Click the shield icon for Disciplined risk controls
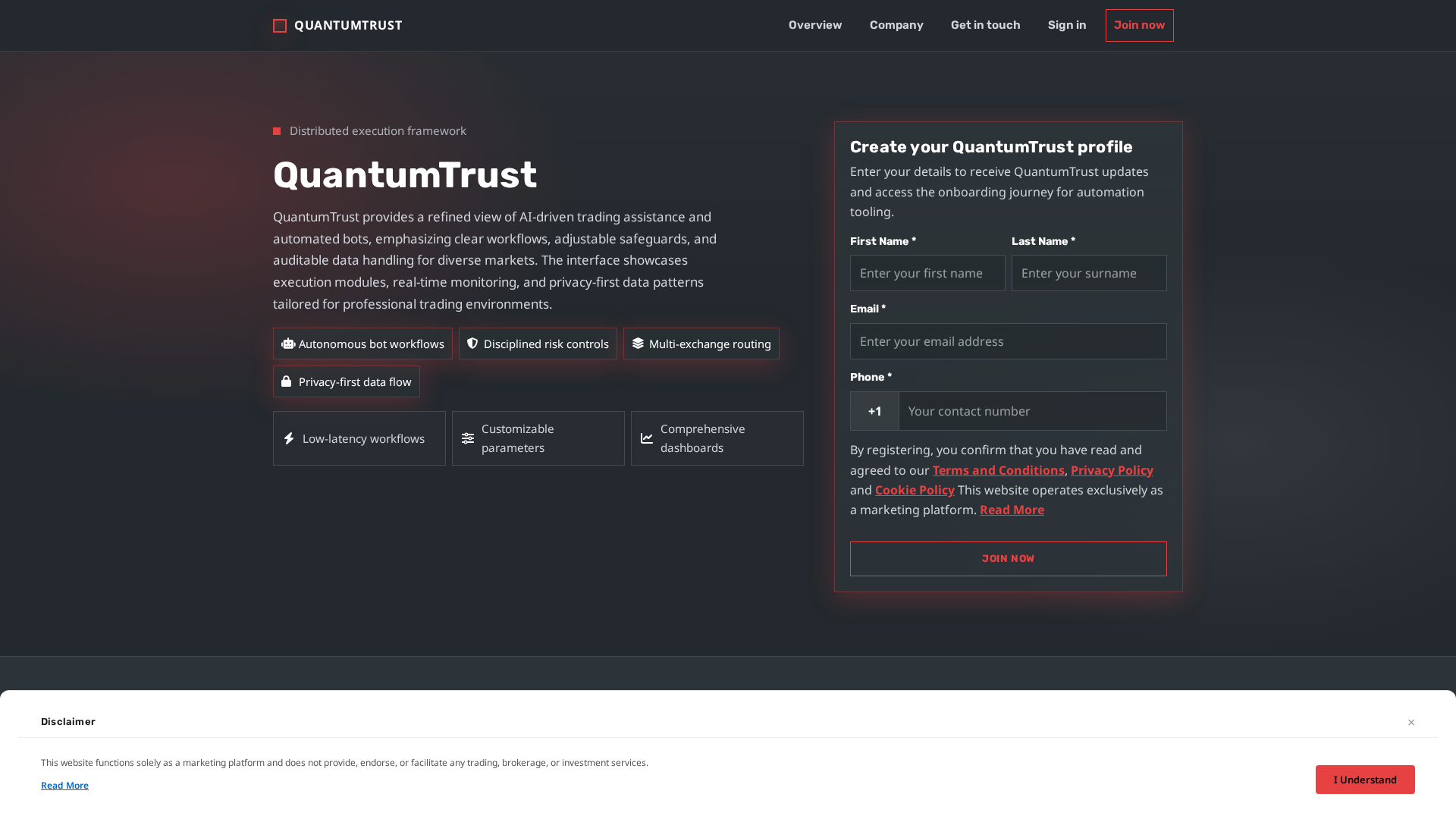 pos(472,344)
